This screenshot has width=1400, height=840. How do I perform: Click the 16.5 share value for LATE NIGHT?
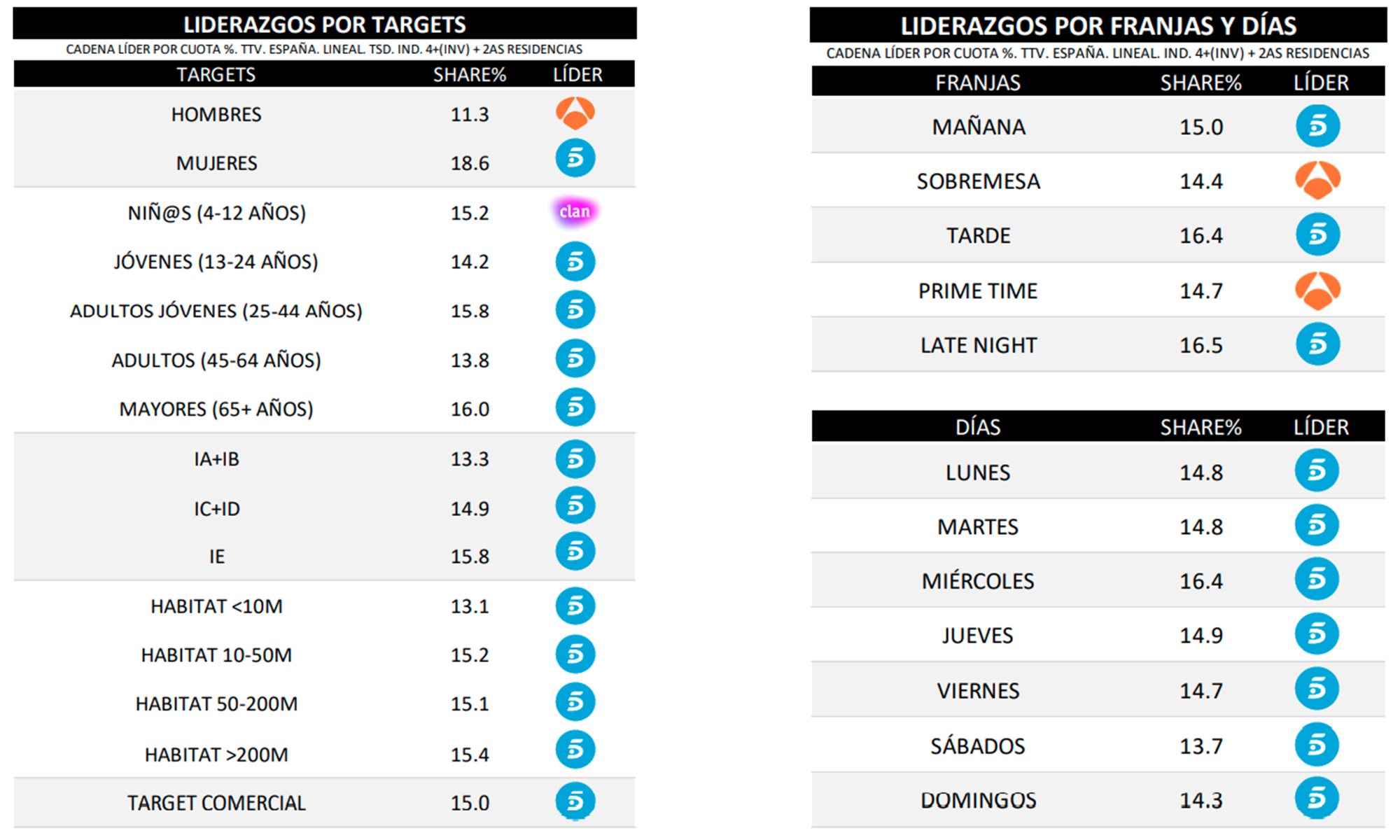[x=1200, y=345]
